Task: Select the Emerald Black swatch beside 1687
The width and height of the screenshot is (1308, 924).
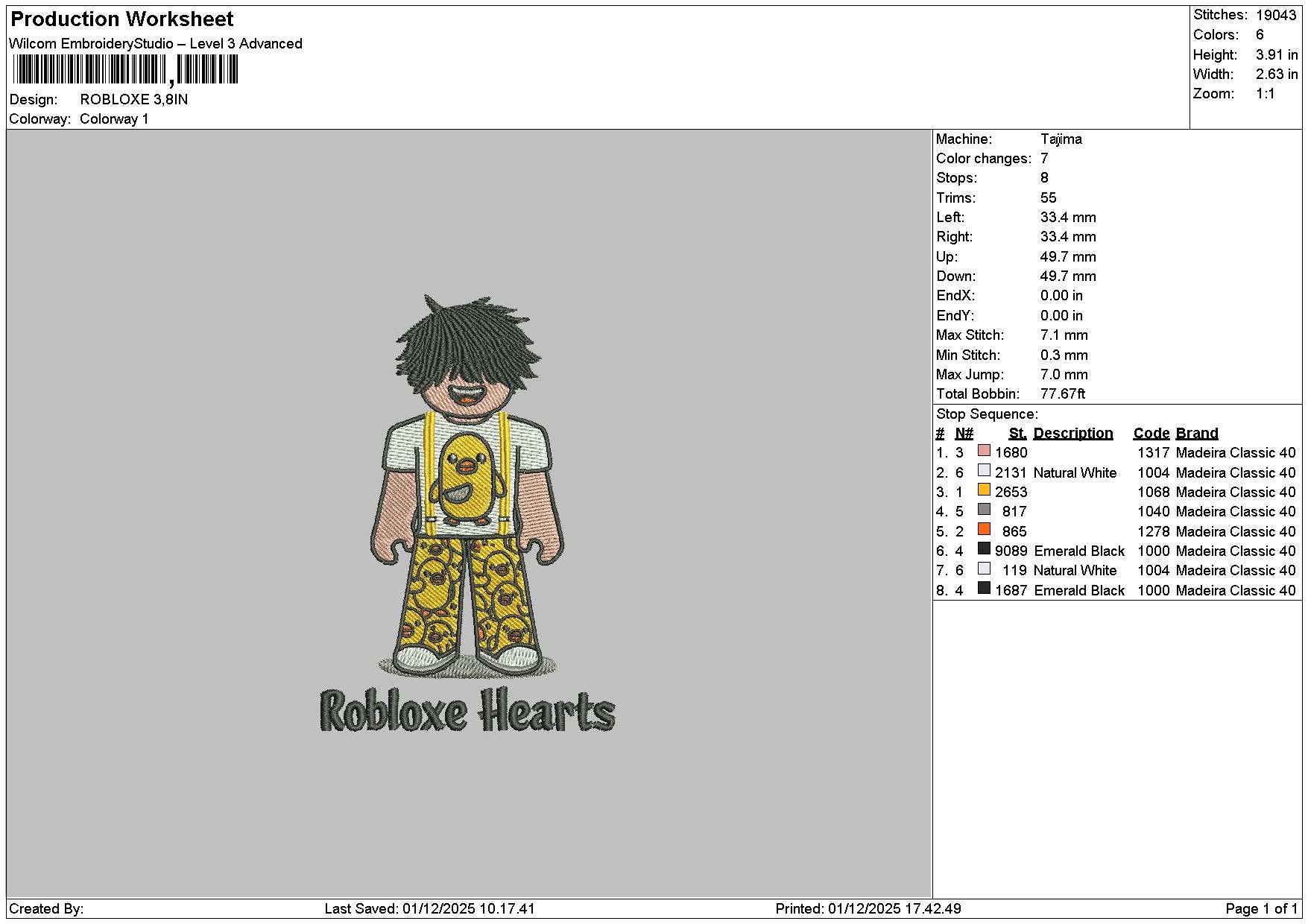Action: pos(984,589)
